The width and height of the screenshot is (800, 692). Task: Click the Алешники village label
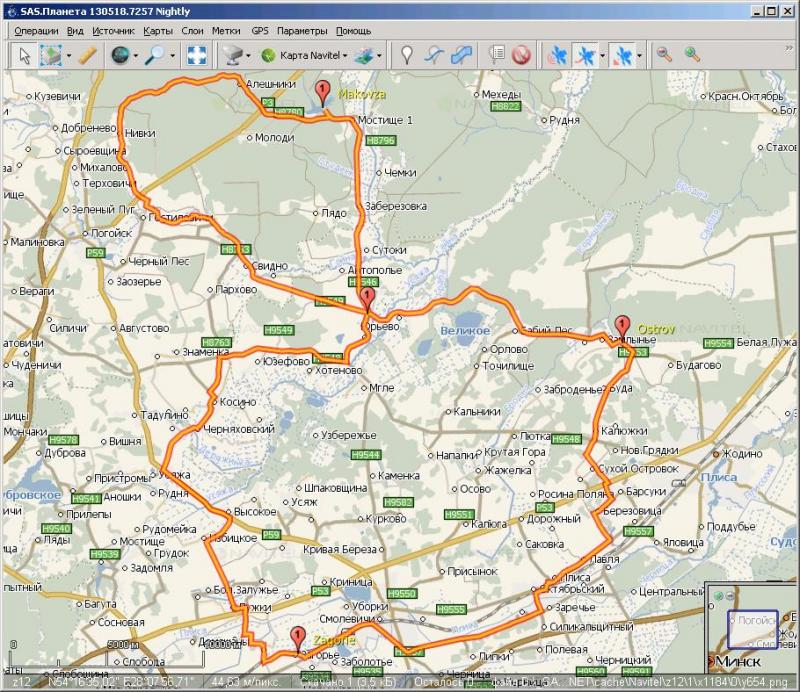(x=270, y=84)
